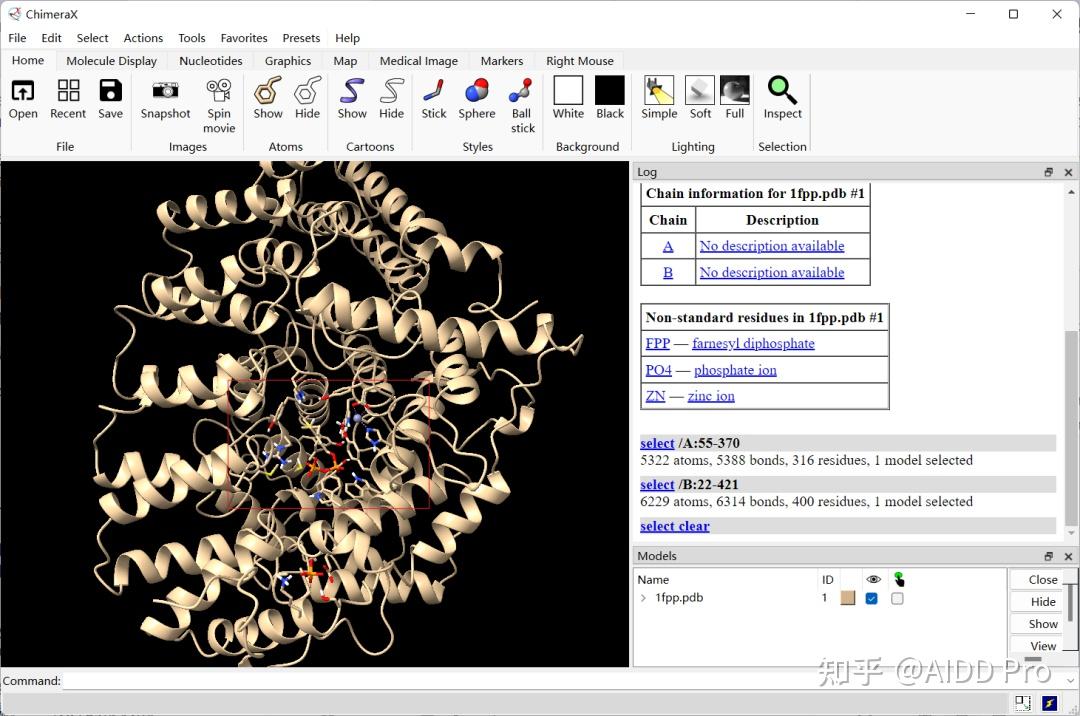Open the Tools menu
This screenshot has height=716, width=1080.
pos(191,38)
